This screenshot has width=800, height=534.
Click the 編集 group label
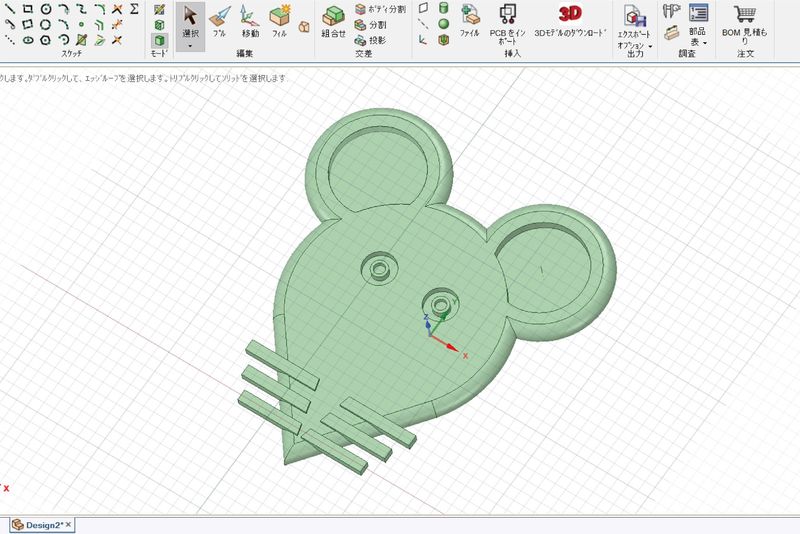pyautogui.click(x=244, y=53)
